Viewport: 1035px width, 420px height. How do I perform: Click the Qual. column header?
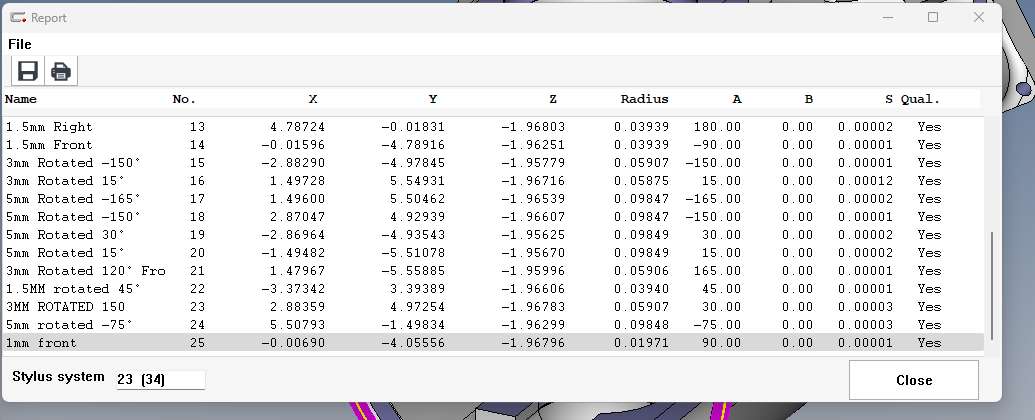(x=920, y=99)
